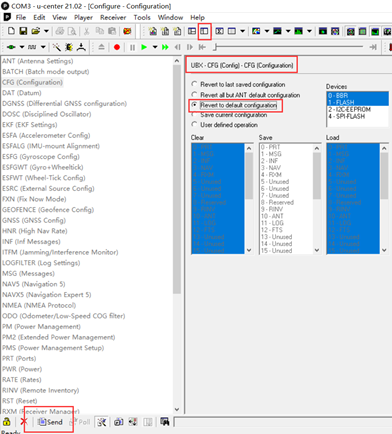Click the autobauding magic wand icon

[x=57, y=47]
